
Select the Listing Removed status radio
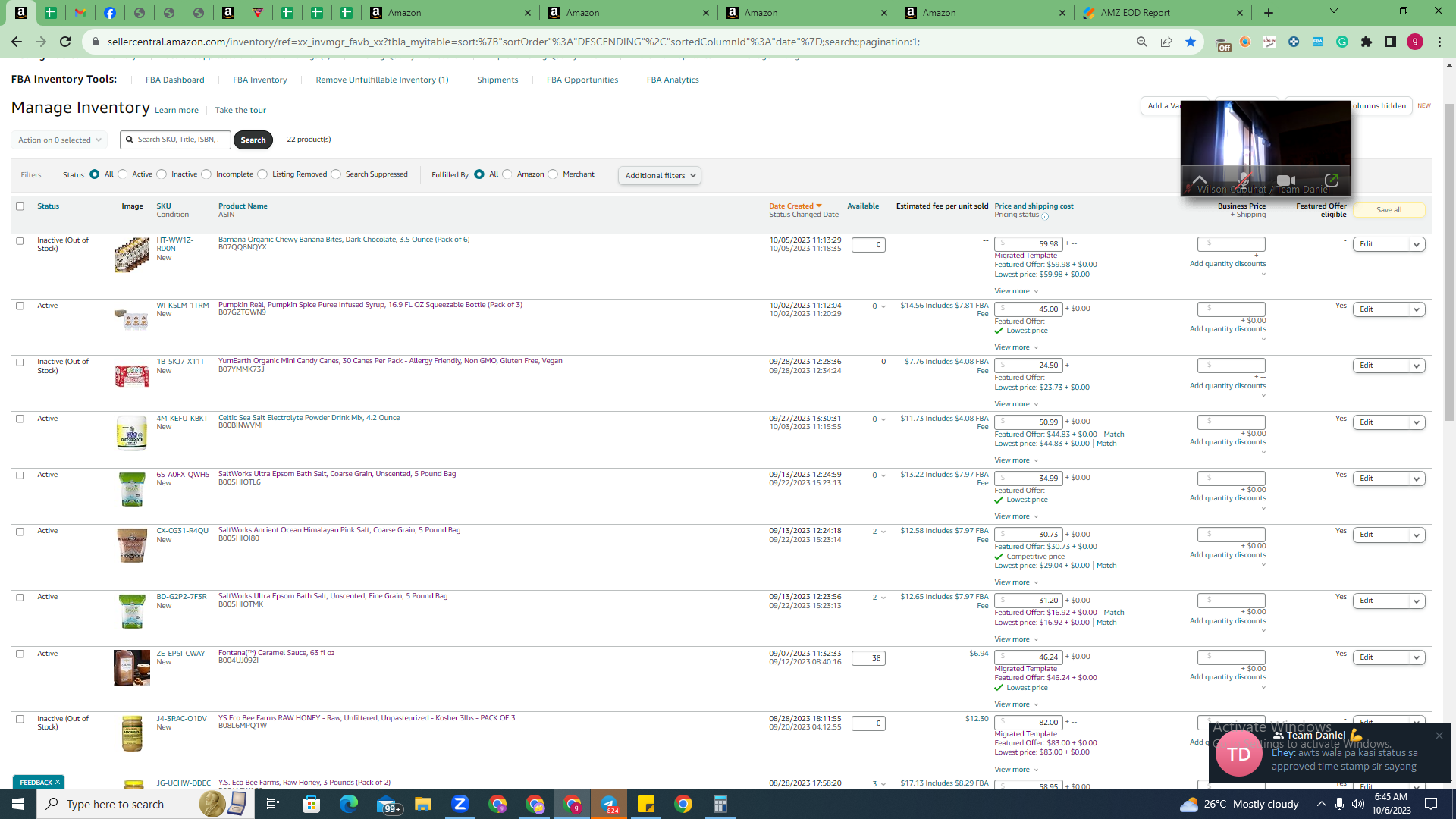tap(262, 174)
